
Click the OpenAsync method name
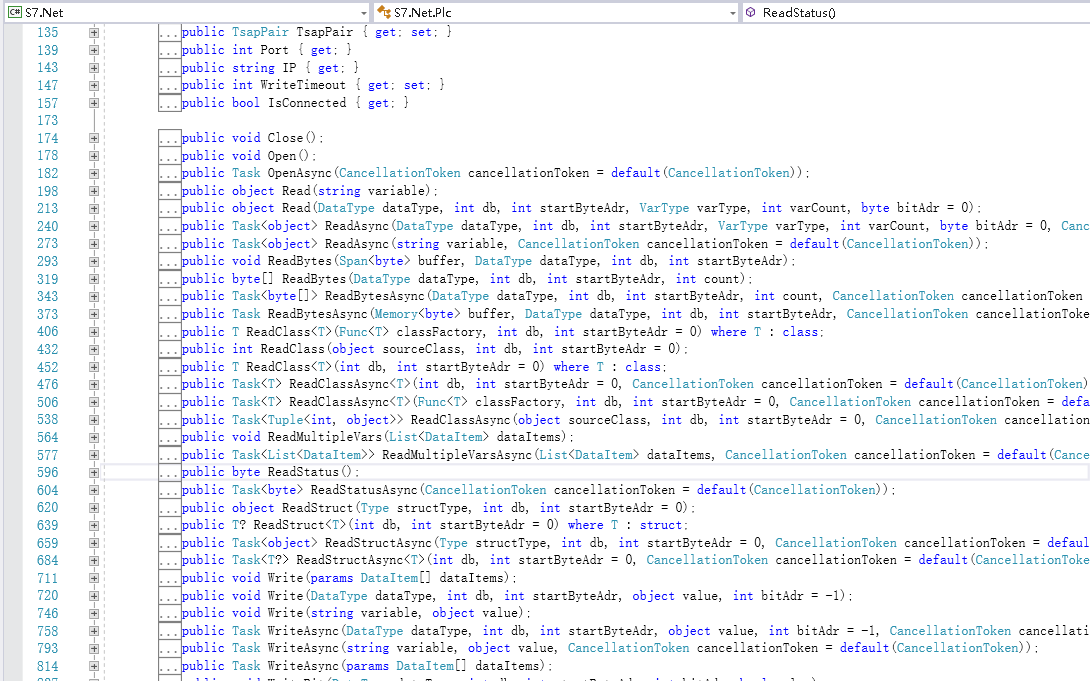pos(300,173)
